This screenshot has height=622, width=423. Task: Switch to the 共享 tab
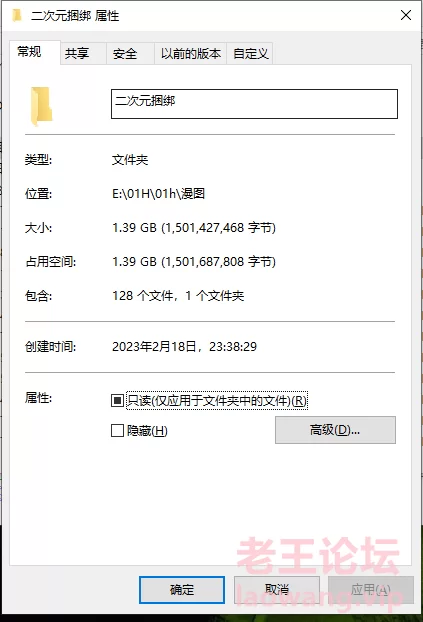(x=77, y=54)
